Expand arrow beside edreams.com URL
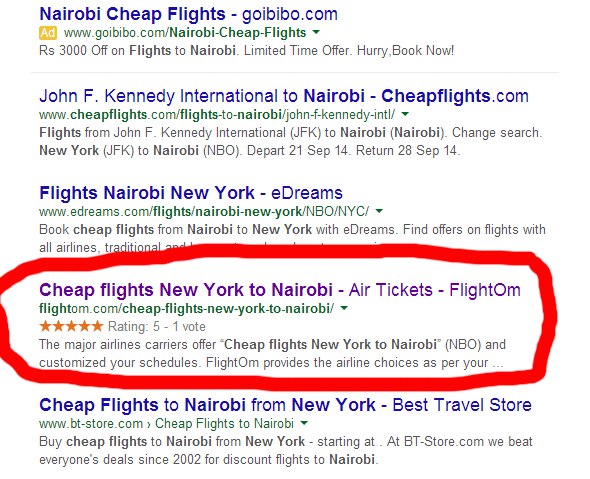The width and height of the screenshot is (590, 479). 379,211
